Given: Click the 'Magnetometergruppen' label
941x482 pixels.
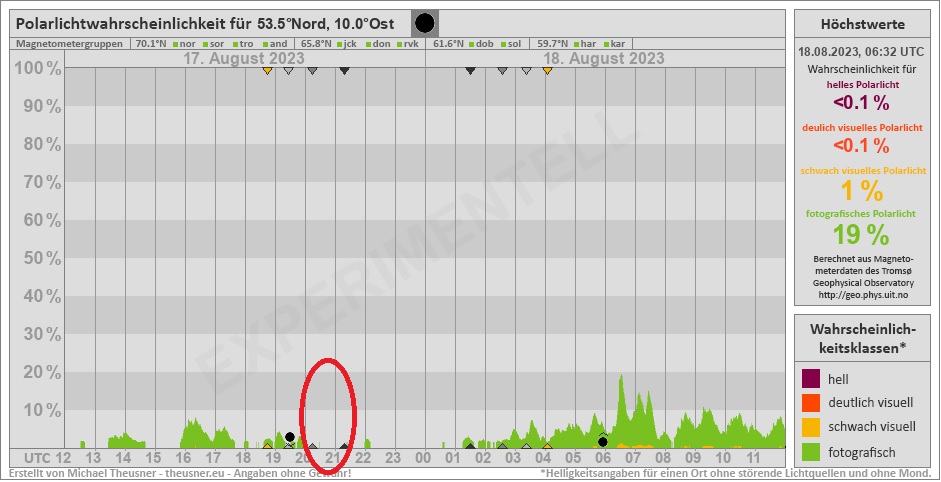Looking at the screenshot, I should (69, 45).
